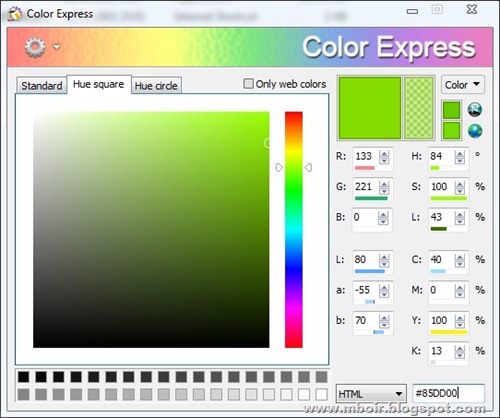The image size is (500, 418).
Task: Adjust the Lab L spinner at 80
Action: pyautogui.click(x=384, y=260)
